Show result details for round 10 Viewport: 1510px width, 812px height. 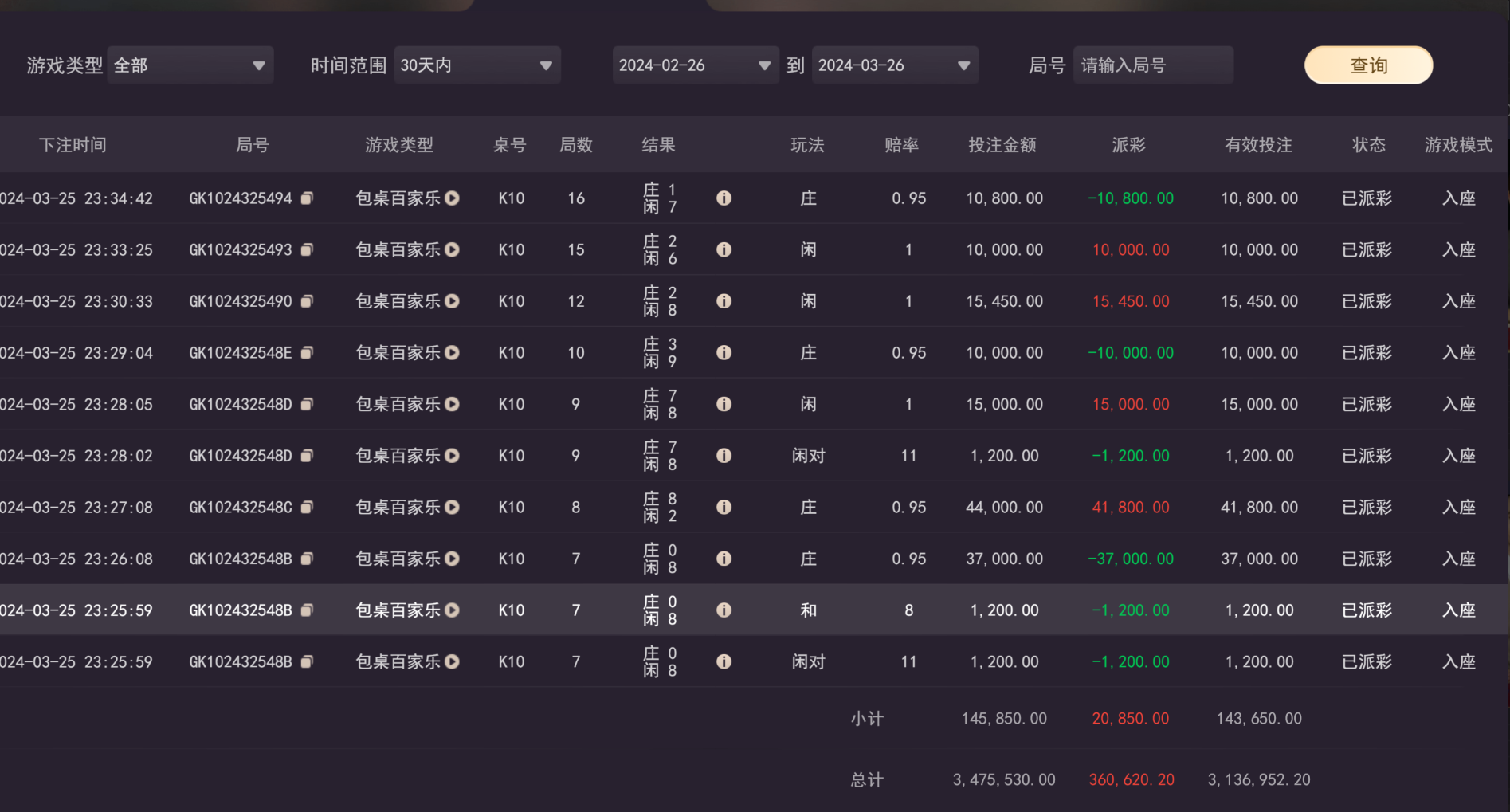724,353
